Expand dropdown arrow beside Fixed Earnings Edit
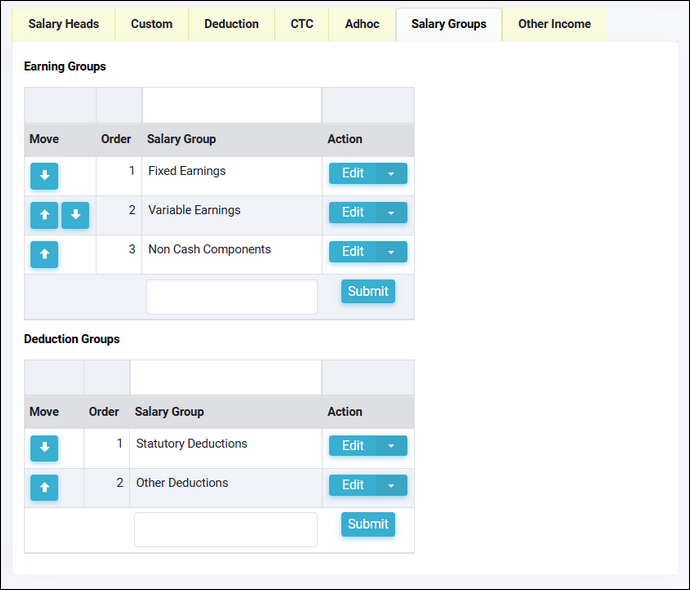This screenshot has height=590, width=690. [x=391, y=173]
